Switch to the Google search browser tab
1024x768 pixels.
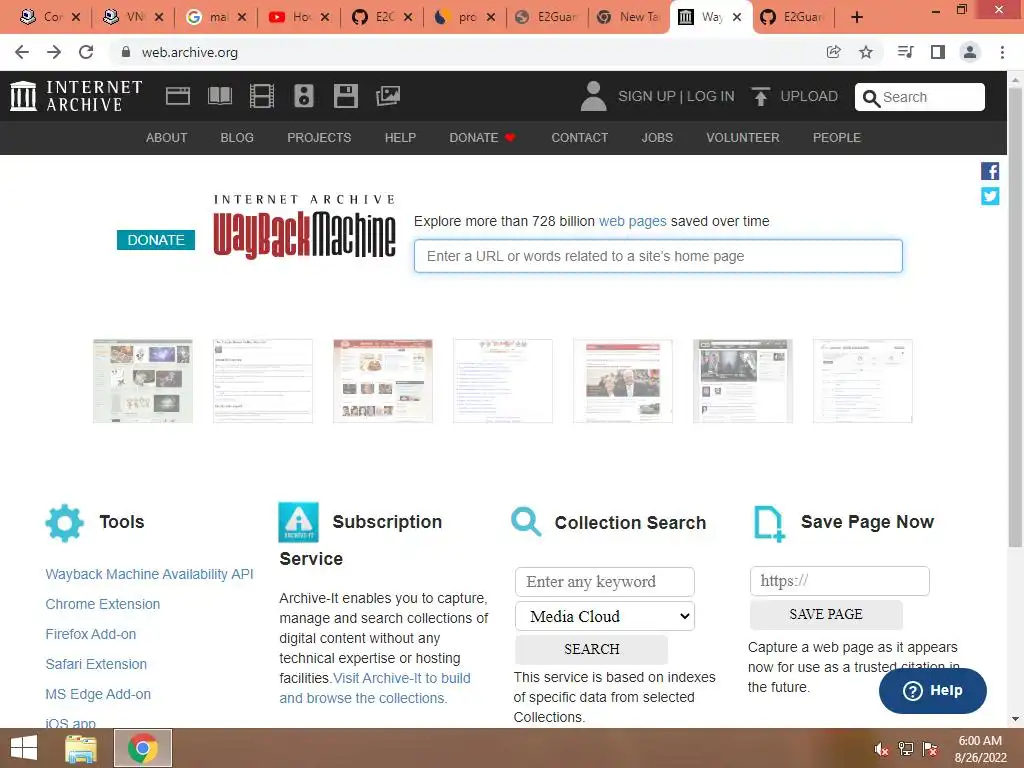(216, 17)
